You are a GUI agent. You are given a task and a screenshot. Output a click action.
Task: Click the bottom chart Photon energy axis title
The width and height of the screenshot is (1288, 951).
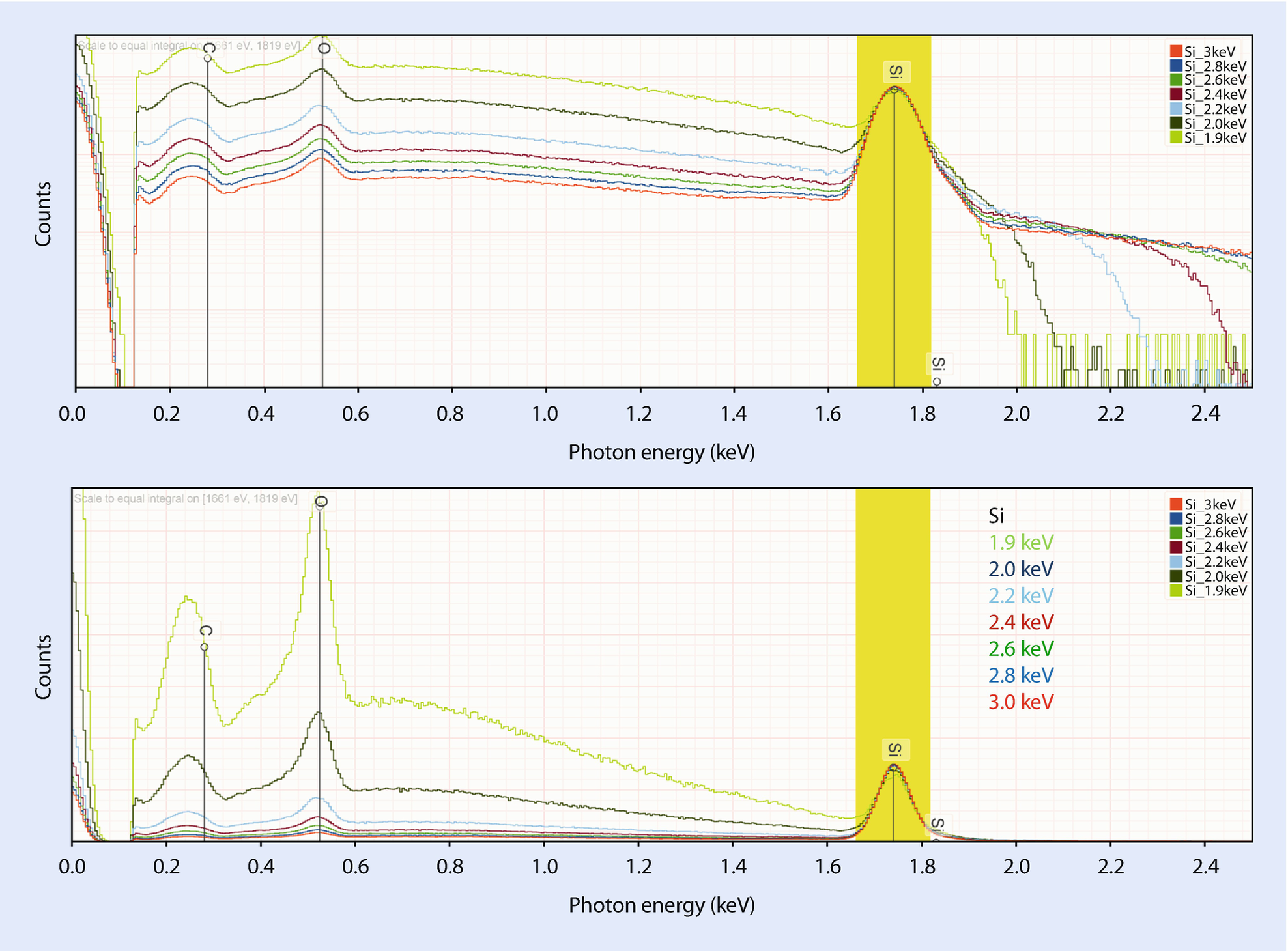pyautogui.click(x=662, y=905)
